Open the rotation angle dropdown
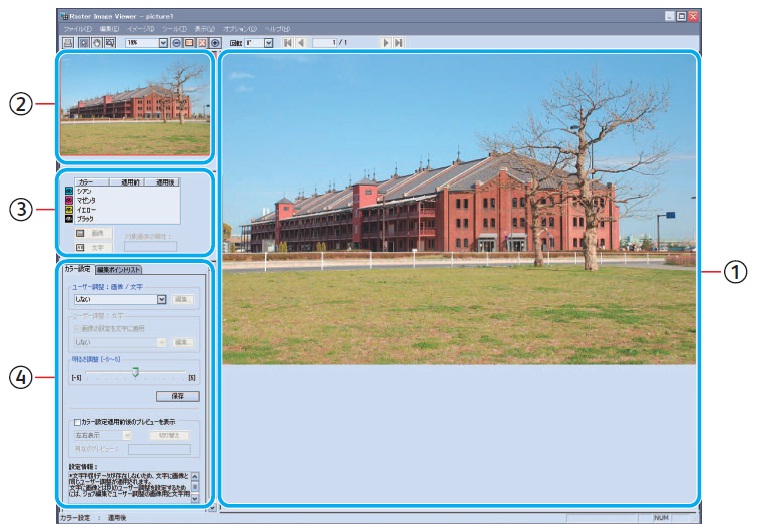The width and height of the screenshot is (762, 531). click(268, 44)
